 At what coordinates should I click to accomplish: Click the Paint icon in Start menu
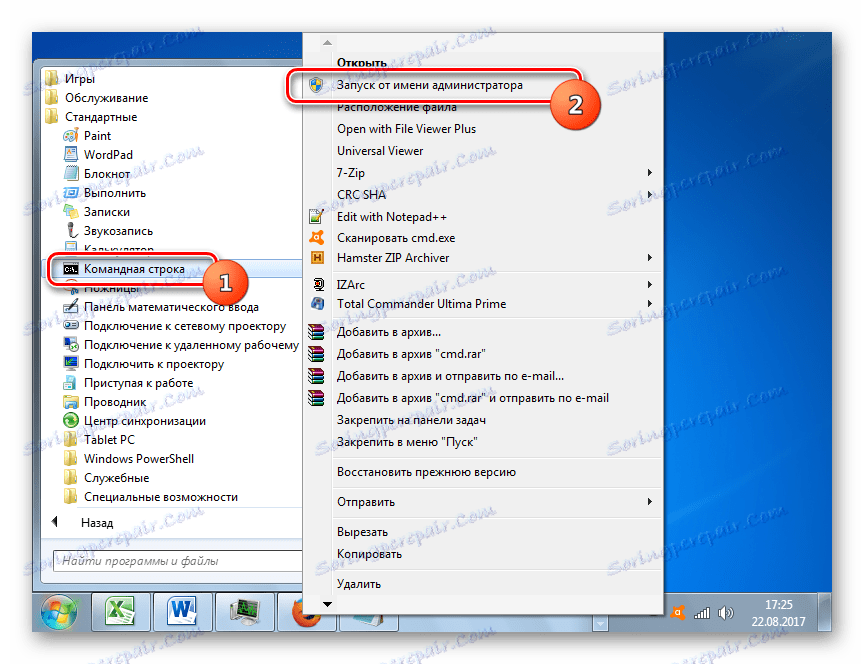tap(71, 136)
